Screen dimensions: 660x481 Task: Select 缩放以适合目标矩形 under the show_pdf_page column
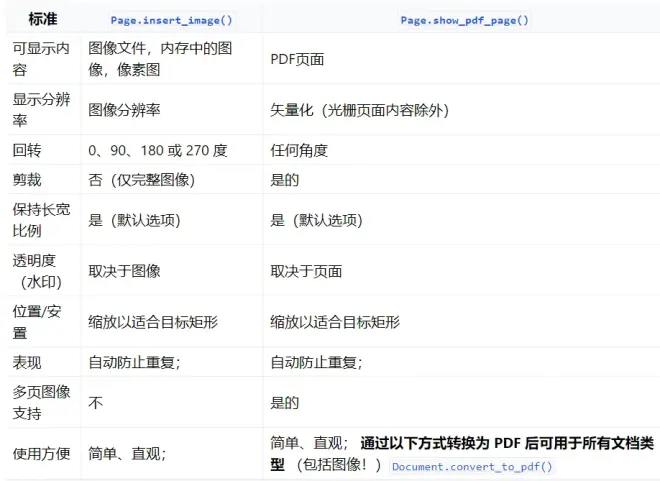335,322
